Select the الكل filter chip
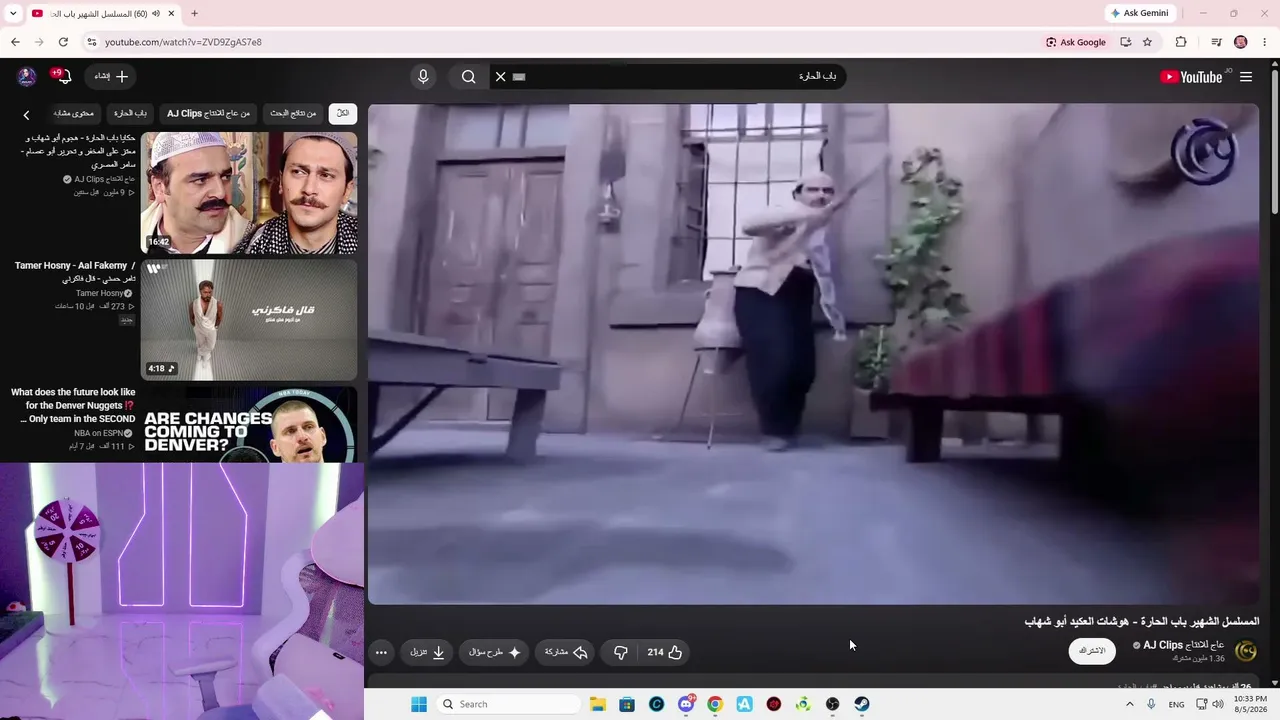Screen dimensions: 1280x720 click(343, 114)
